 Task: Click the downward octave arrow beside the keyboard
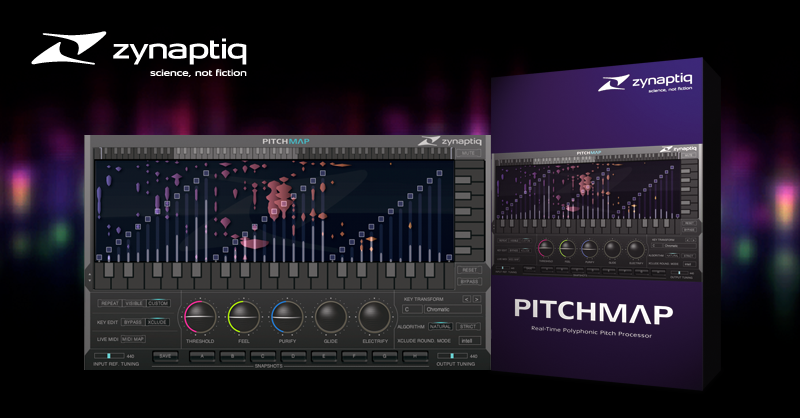click(90, 280)
